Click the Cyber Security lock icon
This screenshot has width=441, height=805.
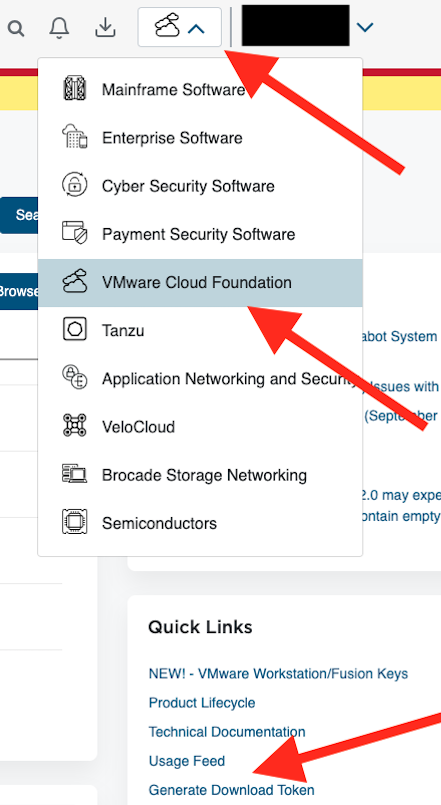click(x=74, y=186)
